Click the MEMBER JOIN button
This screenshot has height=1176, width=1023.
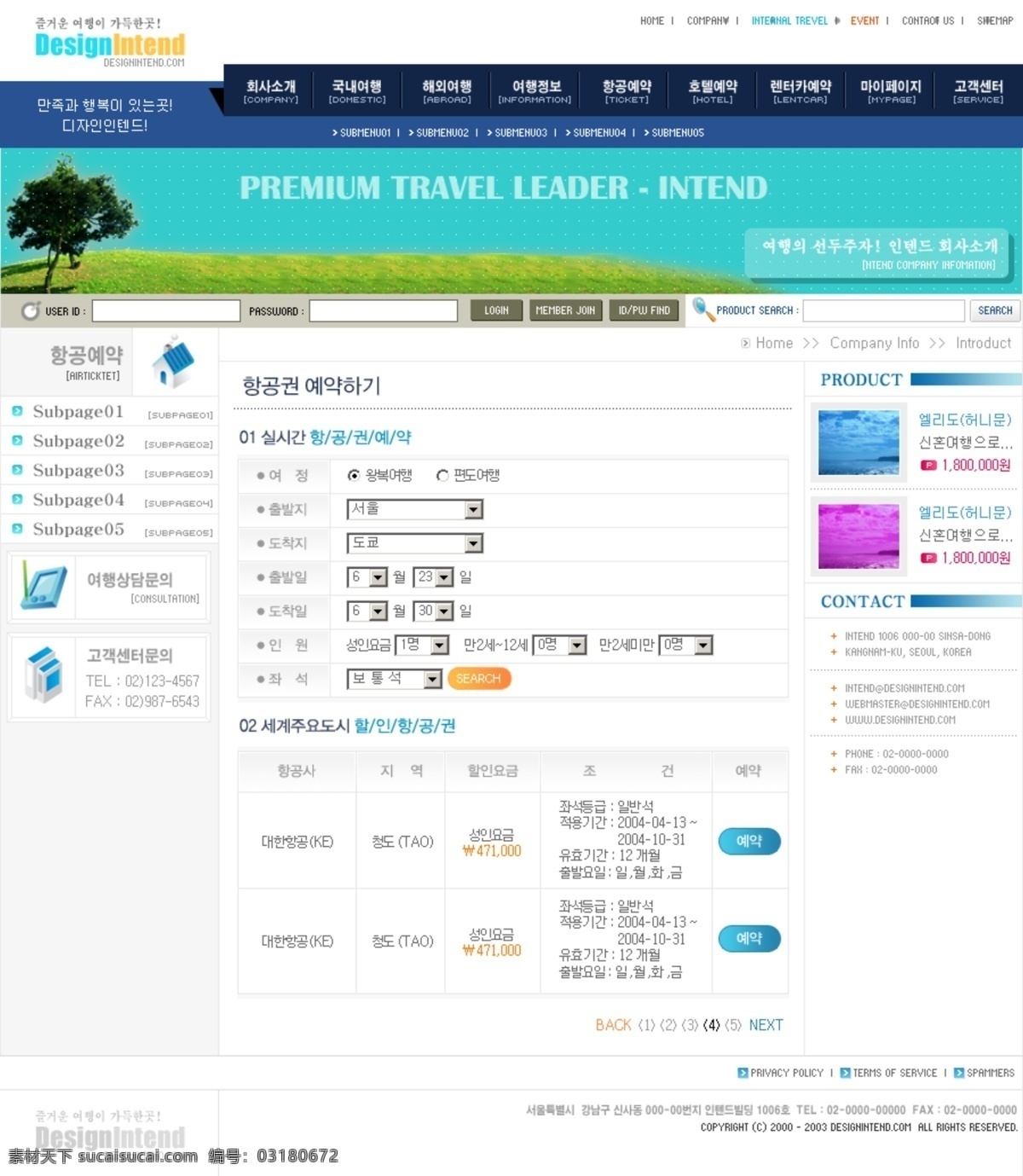coord(565,310)
